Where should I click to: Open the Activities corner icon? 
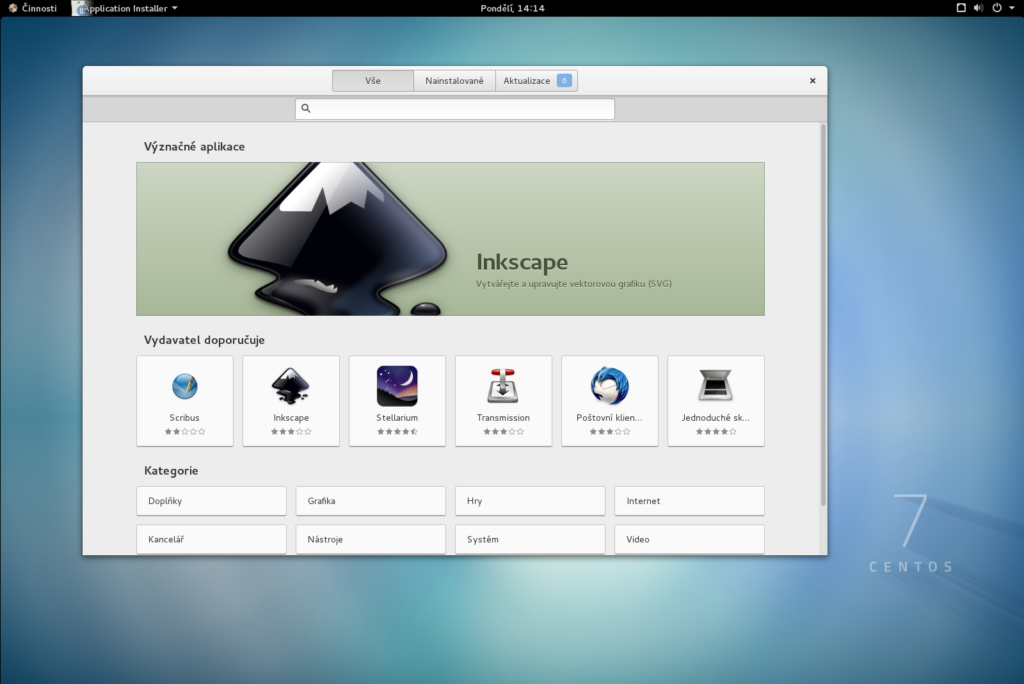pos(33,7)
